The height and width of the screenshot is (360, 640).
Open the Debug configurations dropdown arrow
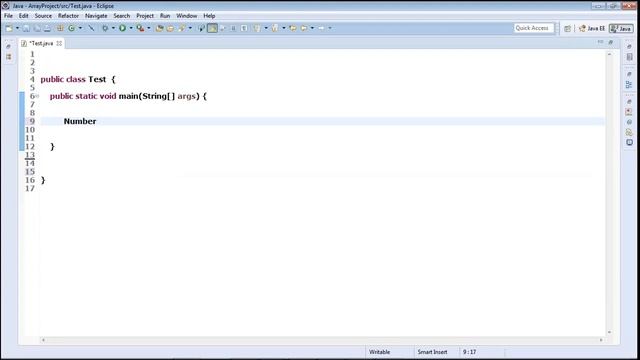click(x=113, y=28)
